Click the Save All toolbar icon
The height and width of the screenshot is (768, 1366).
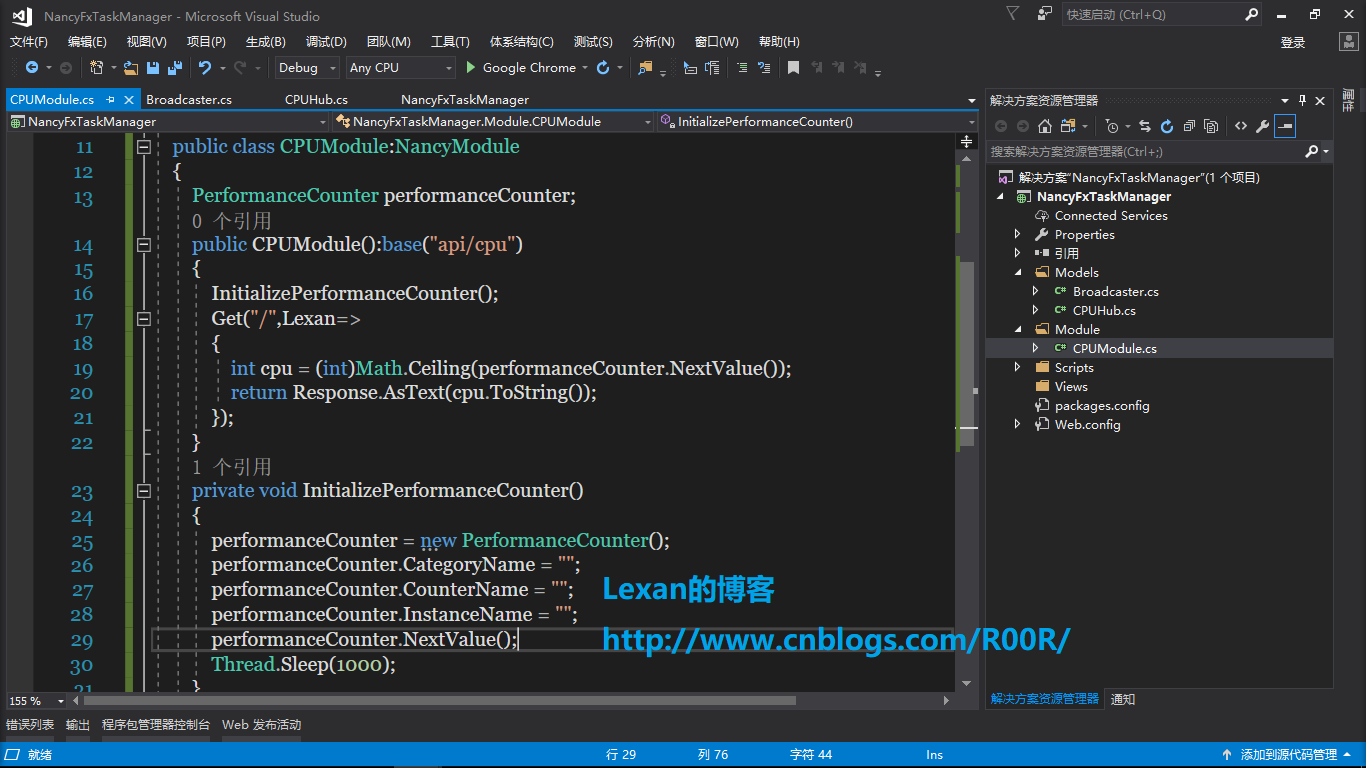click(x=175, y=68)
